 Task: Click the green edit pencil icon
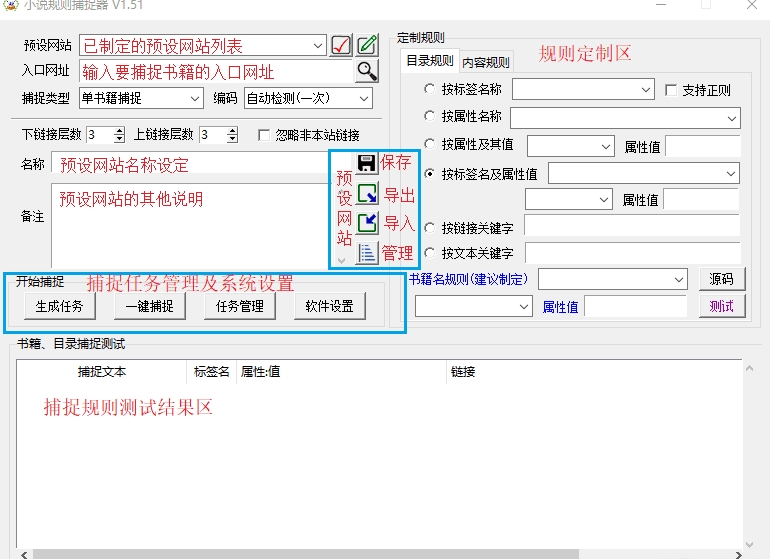tap(367, 45)
